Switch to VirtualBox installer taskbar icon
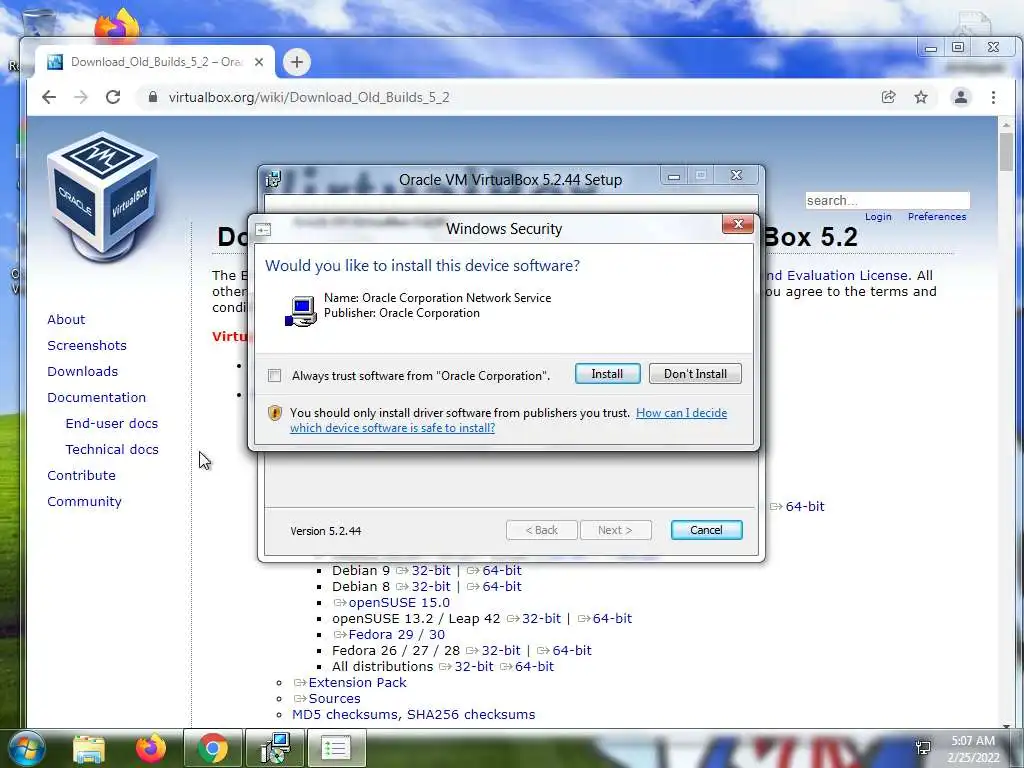Viewport: 1024px width, 768px height. (x=275, y=748)
